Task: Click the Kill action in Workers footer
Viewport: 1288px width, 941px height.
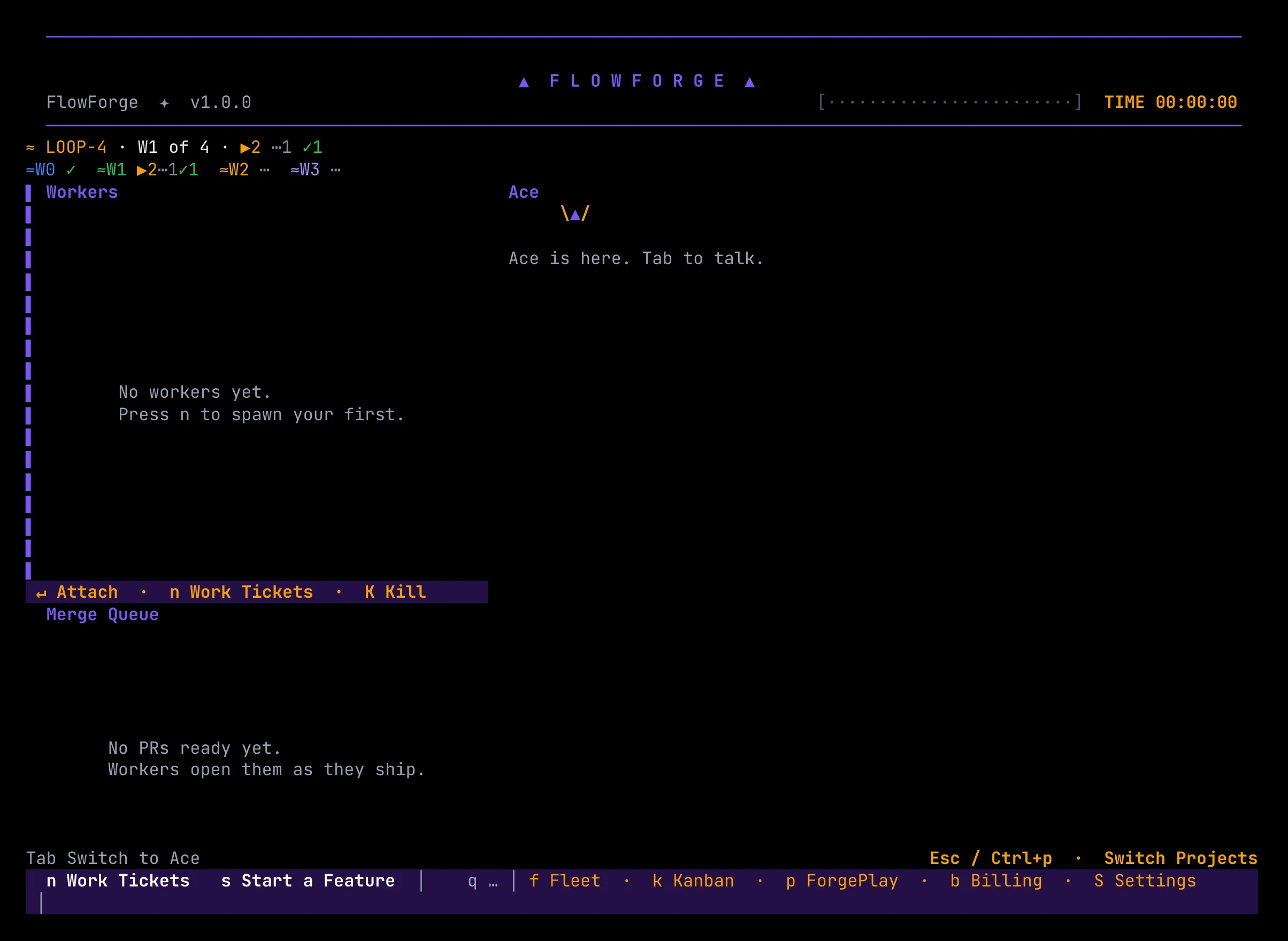Action: (x=395, y=592)
